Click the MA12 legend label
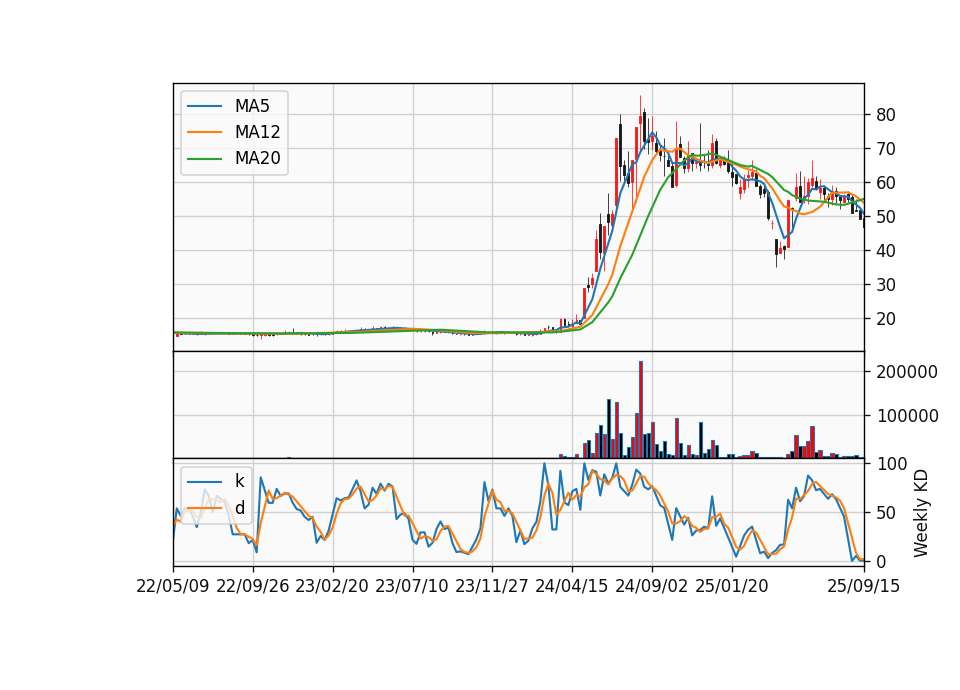 point(257,132)
